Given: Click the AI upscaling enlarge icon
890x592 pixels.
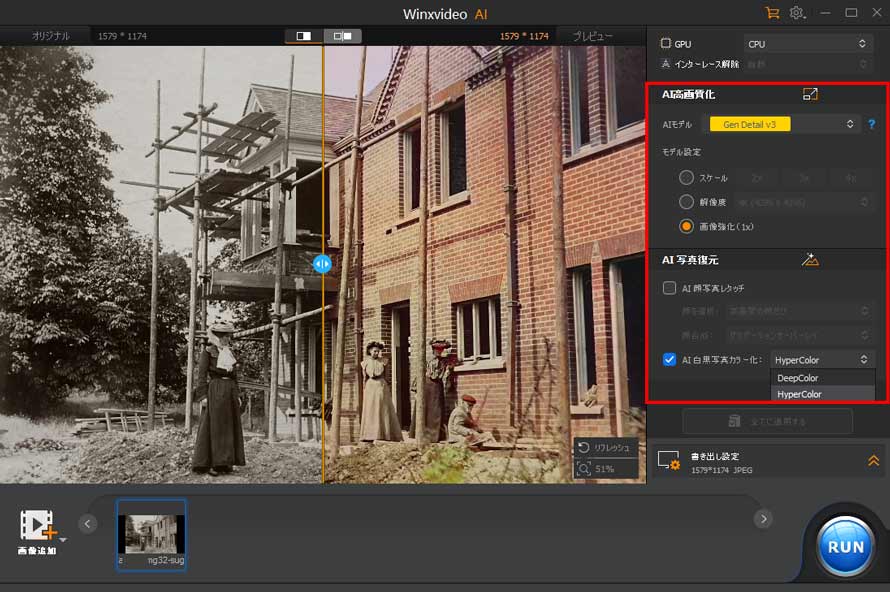Looking at the screenshot, I should 810,94.
